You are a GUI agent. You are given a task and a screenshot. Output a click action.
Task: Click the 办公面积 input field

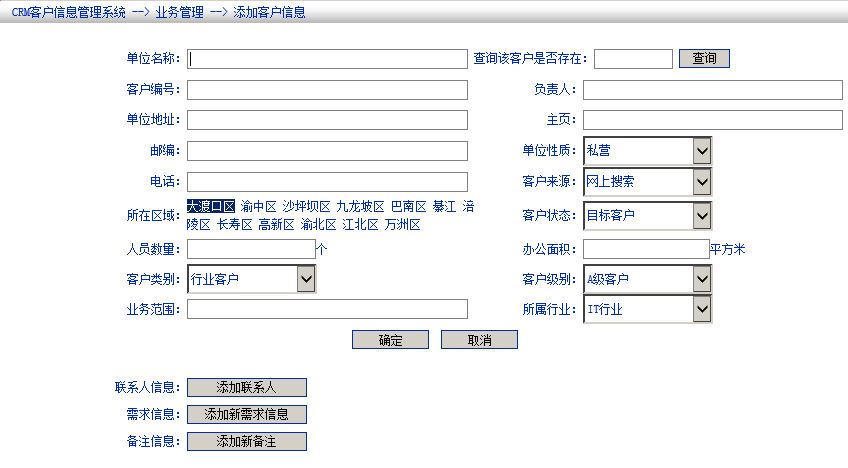[645, 249]
